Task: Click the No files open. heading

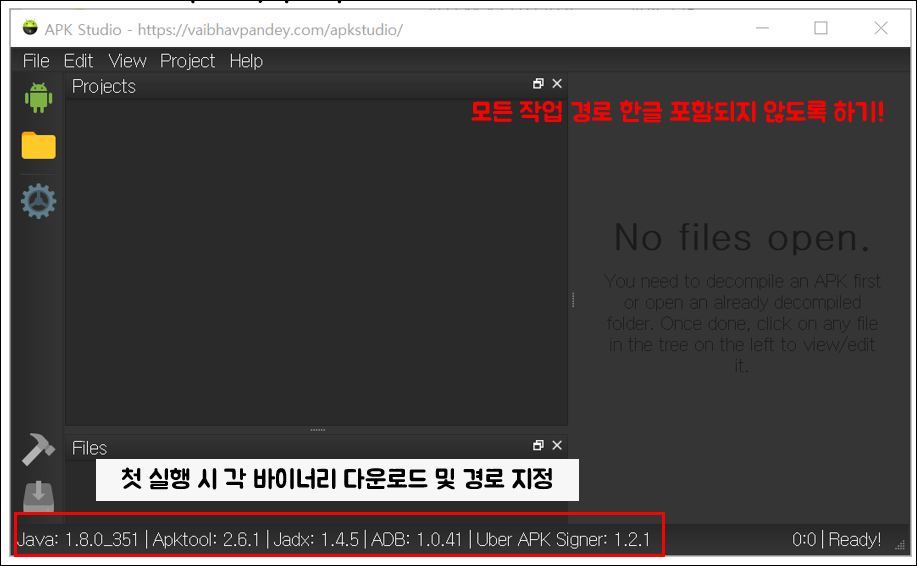Action: click(x=742, y=238)
